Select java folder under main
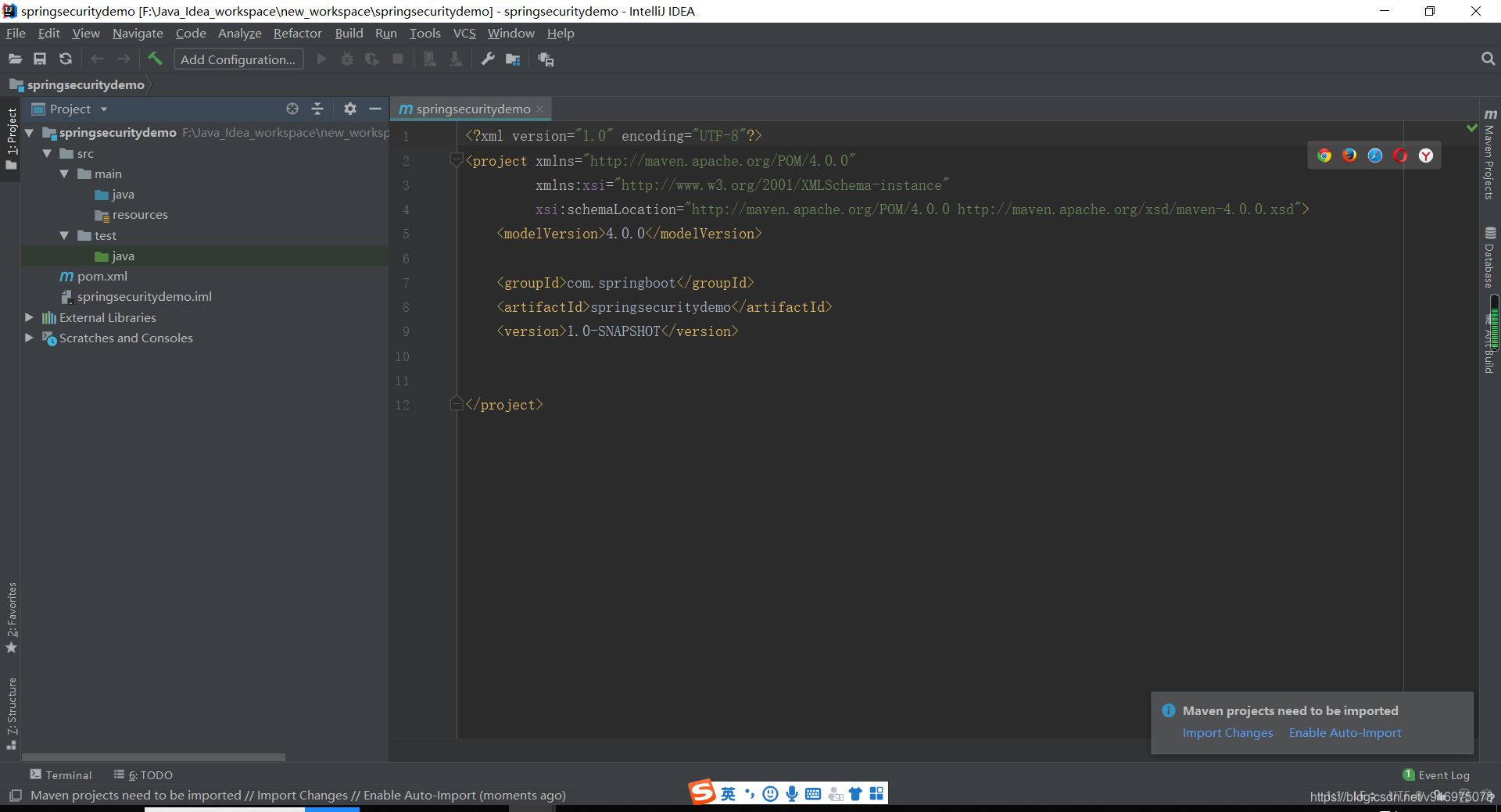 coord(114,195)
